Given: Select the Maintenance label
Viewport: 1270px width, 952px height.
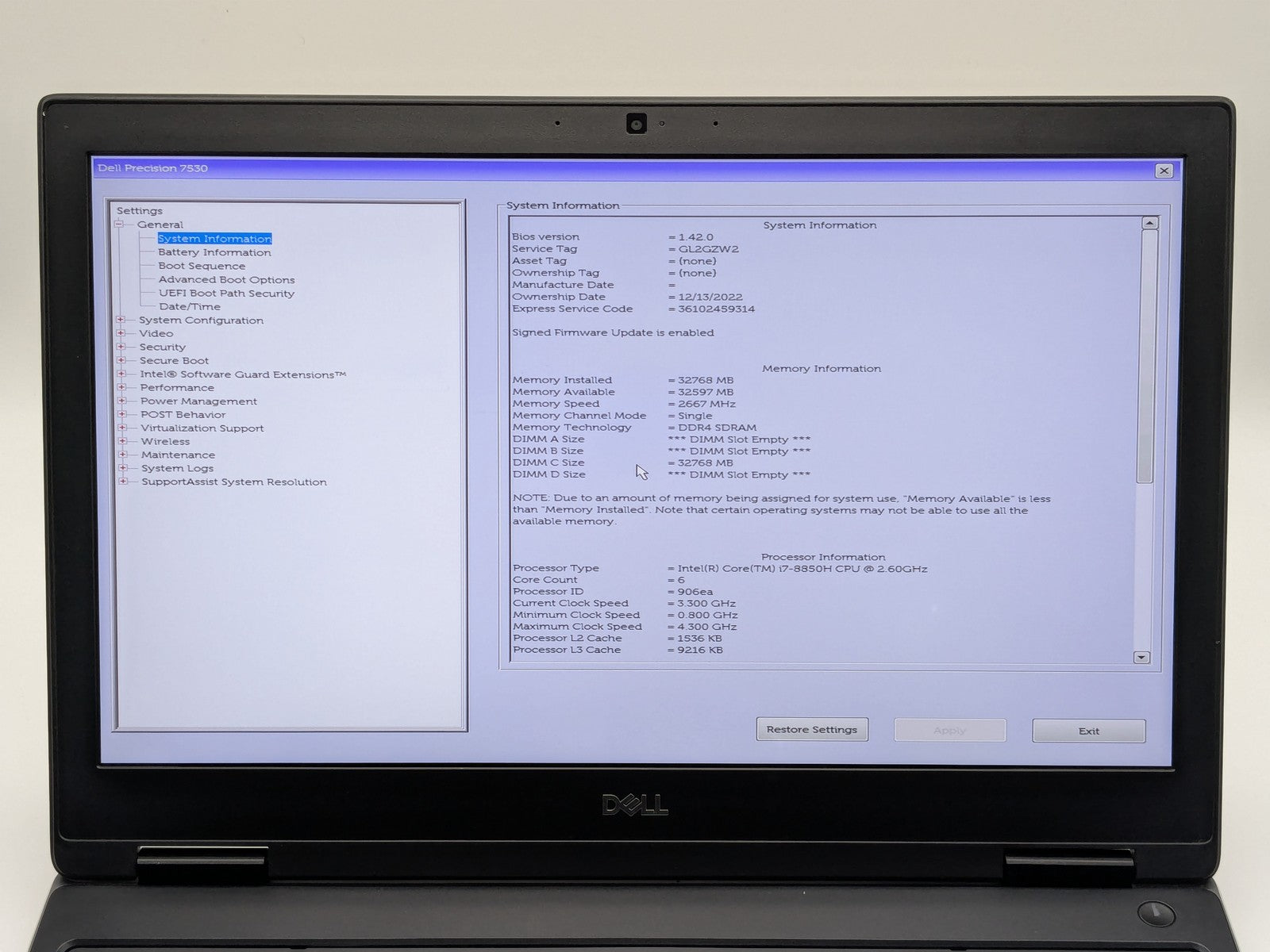Looking at the screenshot, I should [178, 455].
